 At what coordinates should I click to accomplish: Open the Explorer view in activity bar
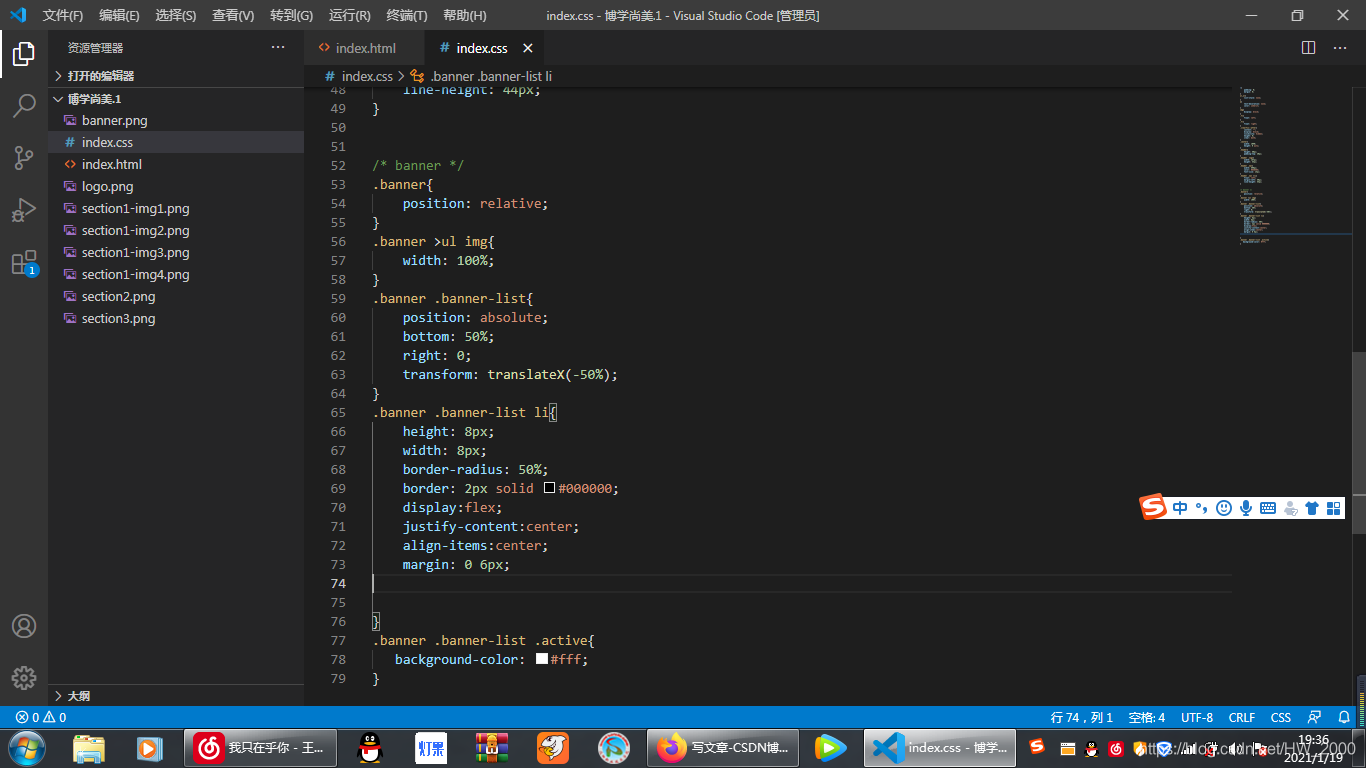tap(24, 54)
